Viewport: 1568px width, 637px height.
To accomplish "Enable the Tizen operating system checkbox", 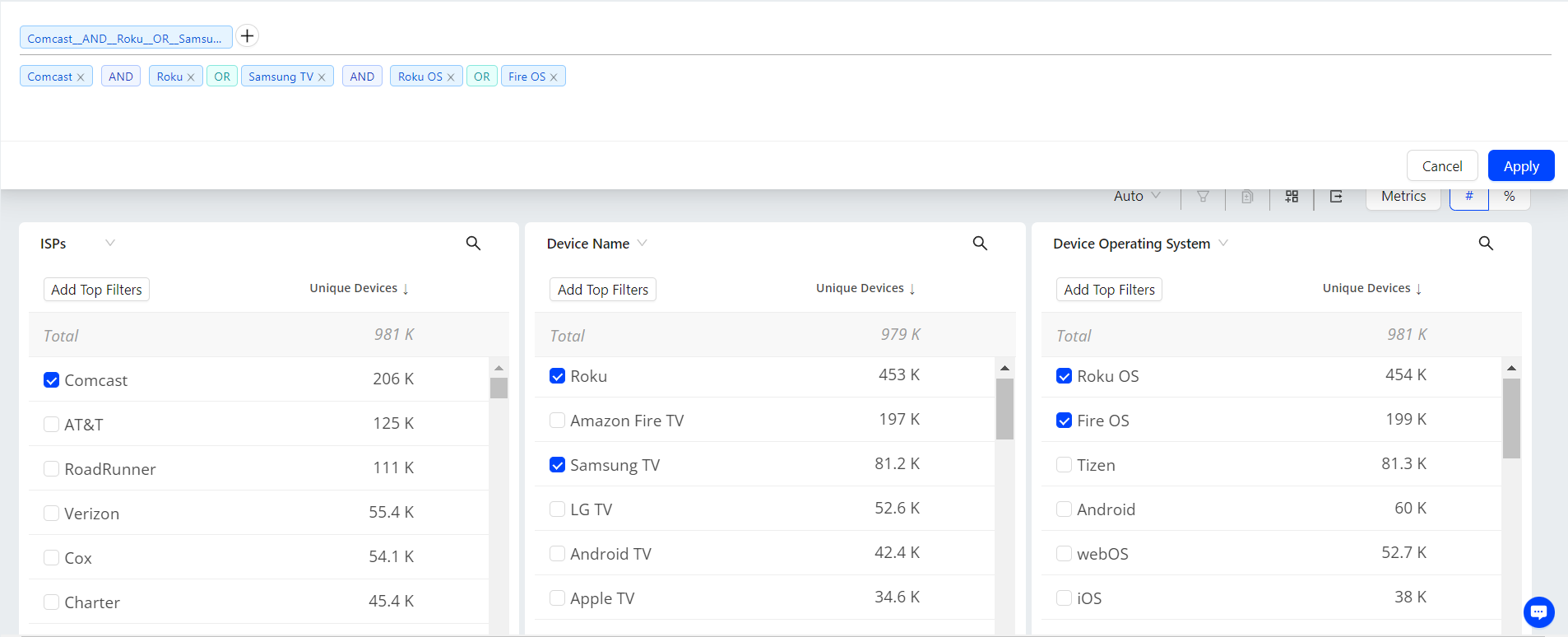I will pyautogui.click(x=1064, y=465).
